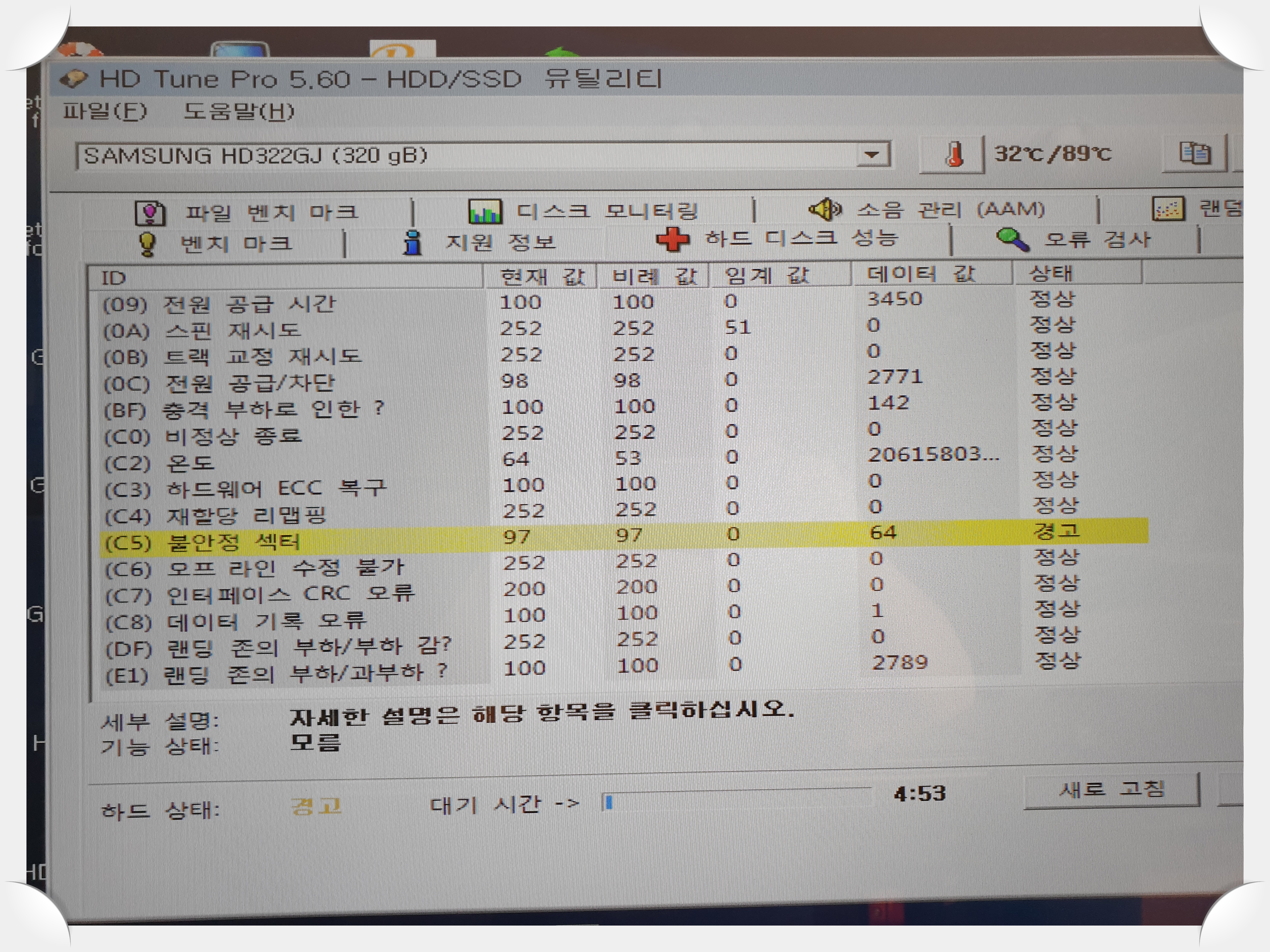Switch to the 오류 검사 tab
The width and height of the screenshot is (1270, 952).
[x=1097, y=239]
